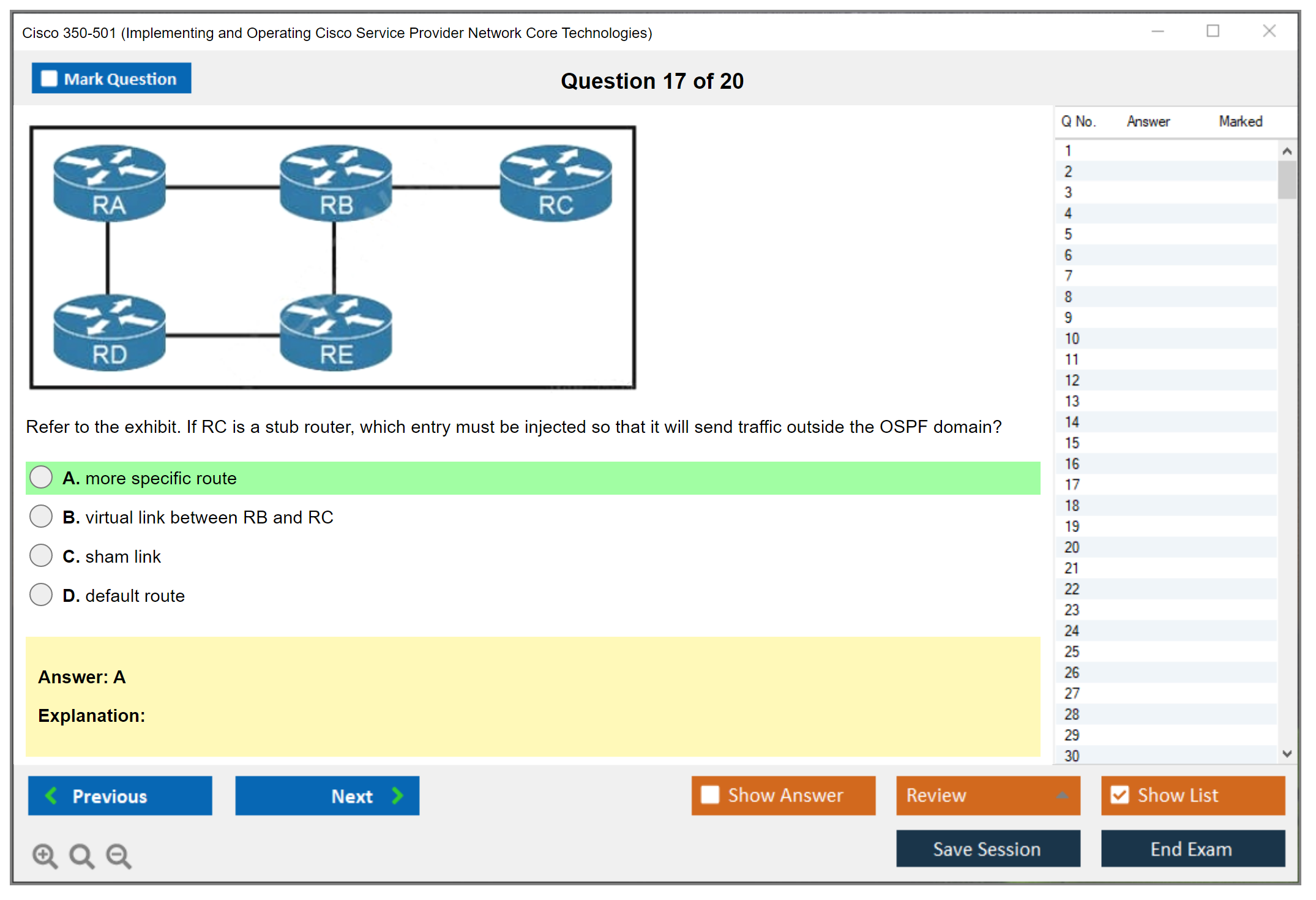Go back to Previous question
The height and width of the screenshot is (900, 1316).
coord(120,795)
